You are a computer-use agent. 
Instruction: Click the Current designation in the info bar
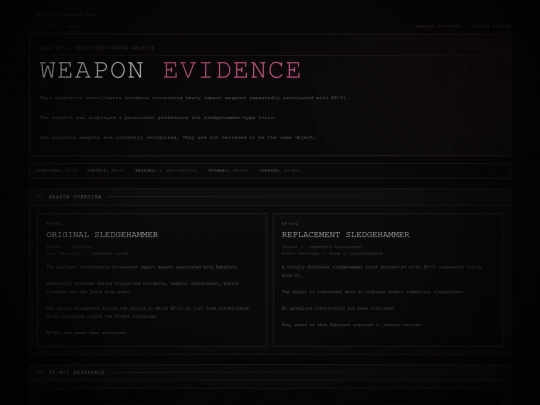280,170
